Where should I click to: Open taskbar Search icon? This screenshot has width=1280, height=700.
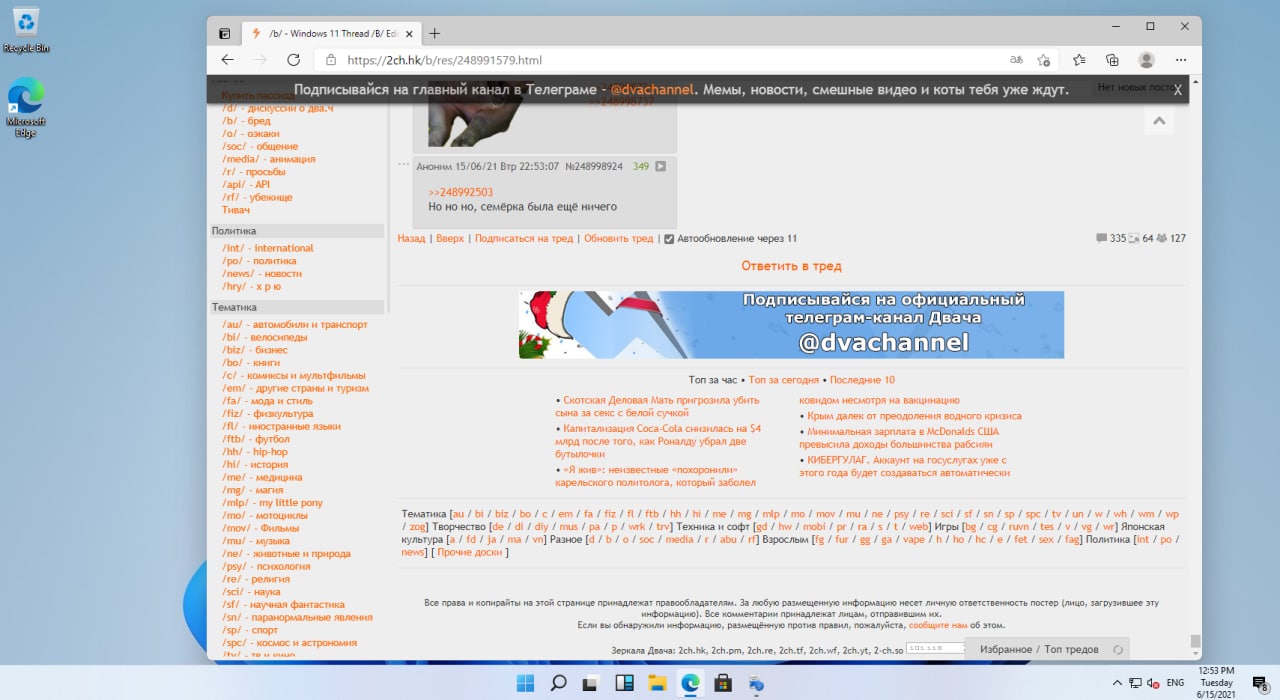pyautogui.click(x=558, y=684)
